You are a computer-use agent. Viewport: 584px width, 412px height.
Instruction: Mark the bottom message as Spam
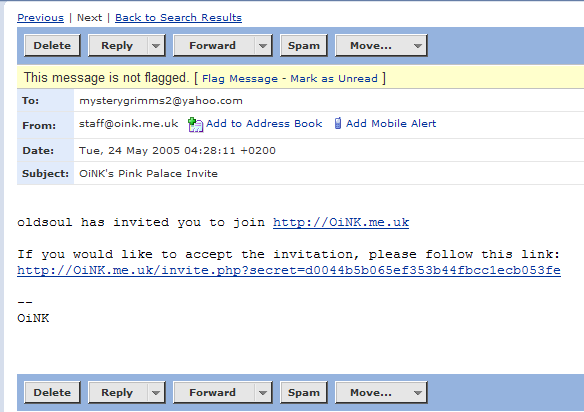304,393
